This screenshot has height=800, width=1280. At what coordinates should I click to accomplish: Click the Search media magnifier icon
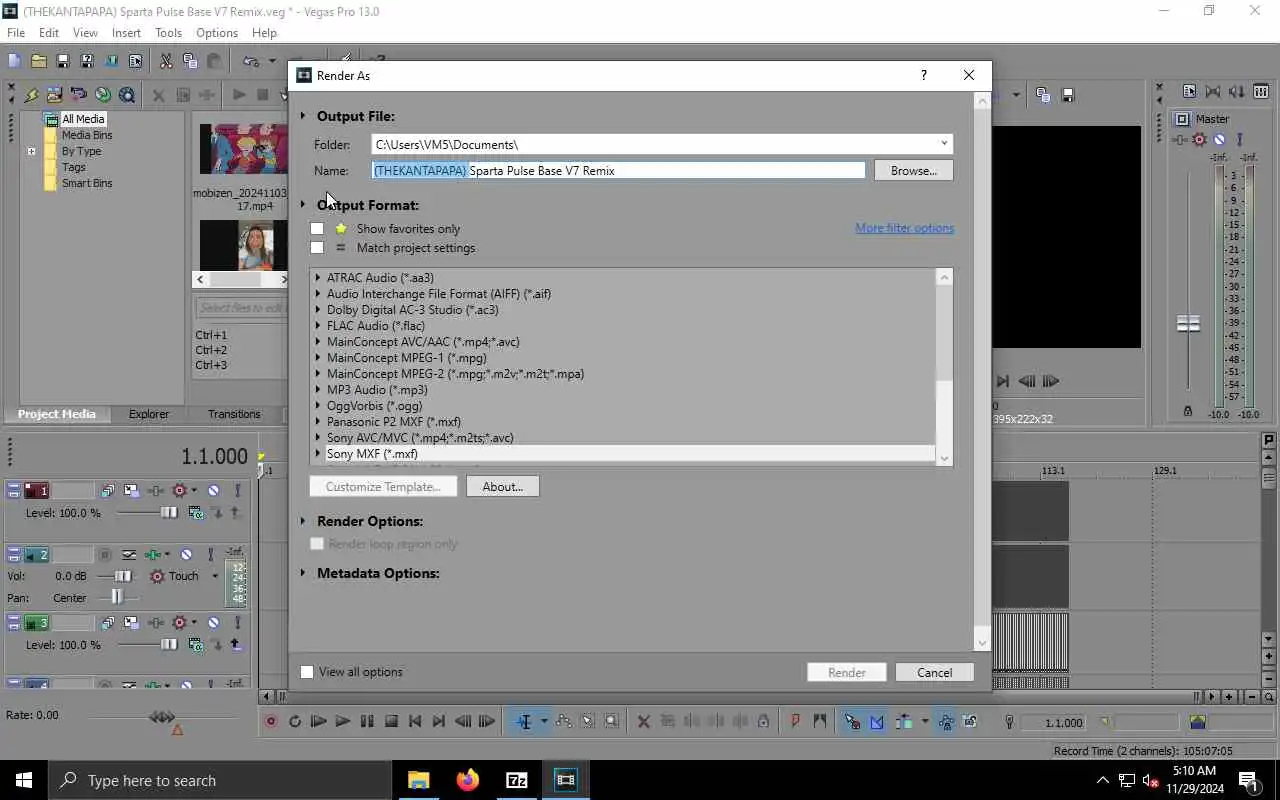(x=127, y=95)
